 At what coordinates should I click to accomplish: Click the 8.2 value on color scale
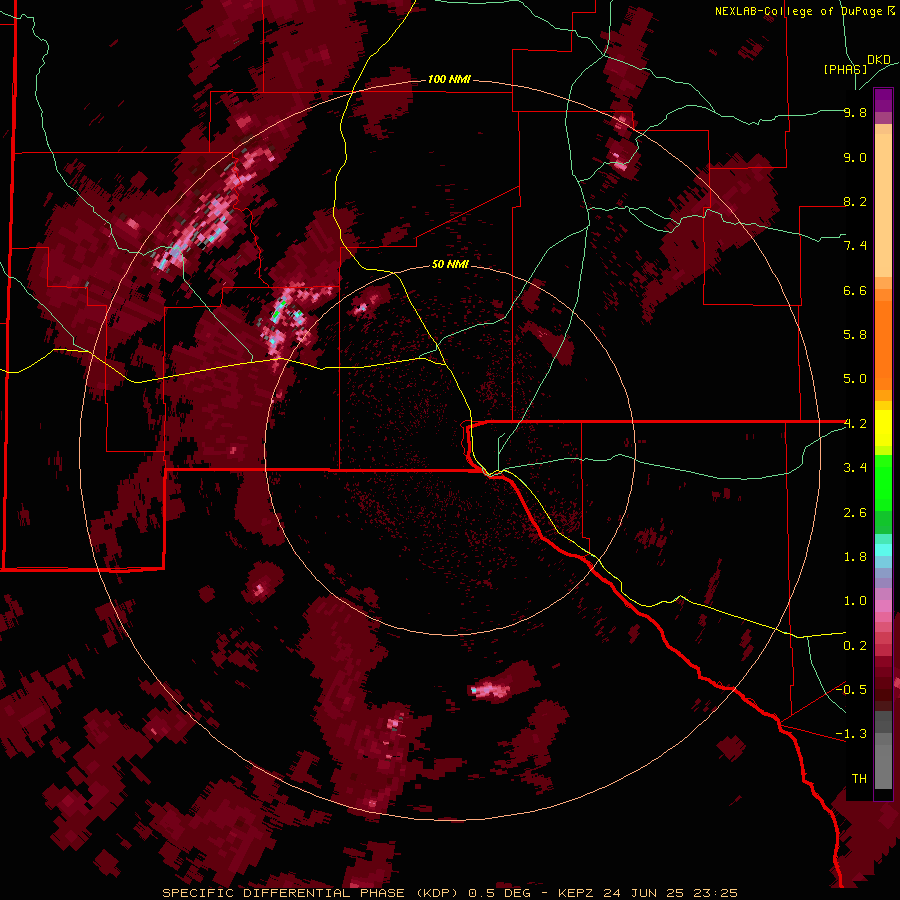click(x=855, y=201)
